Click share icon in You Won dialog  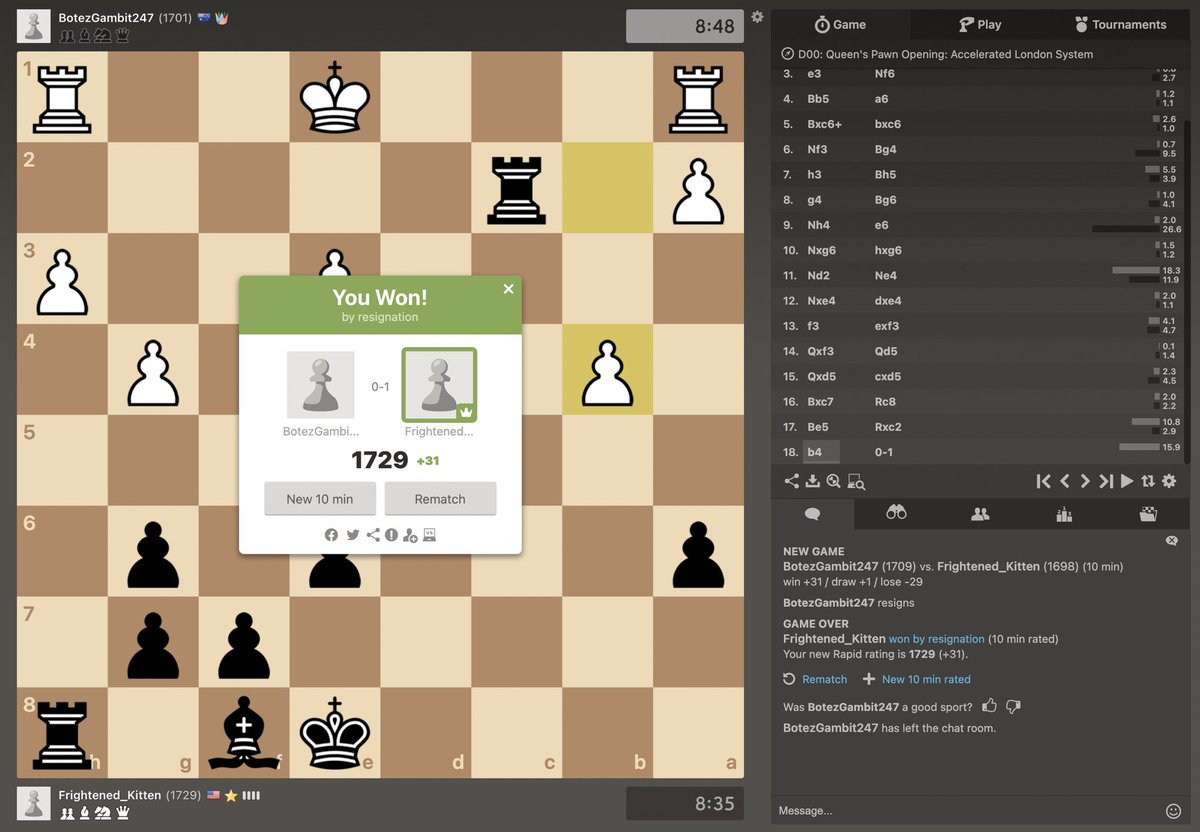click(x=372, y=535)
